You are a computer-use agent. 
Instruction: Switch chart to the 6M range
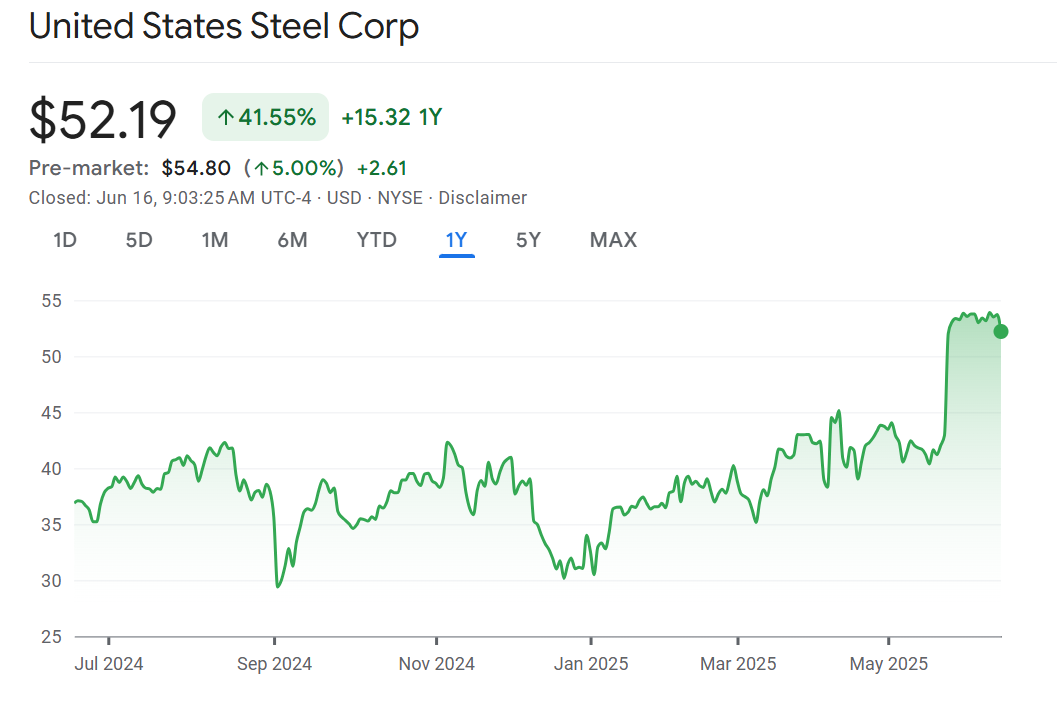point(292,240)
